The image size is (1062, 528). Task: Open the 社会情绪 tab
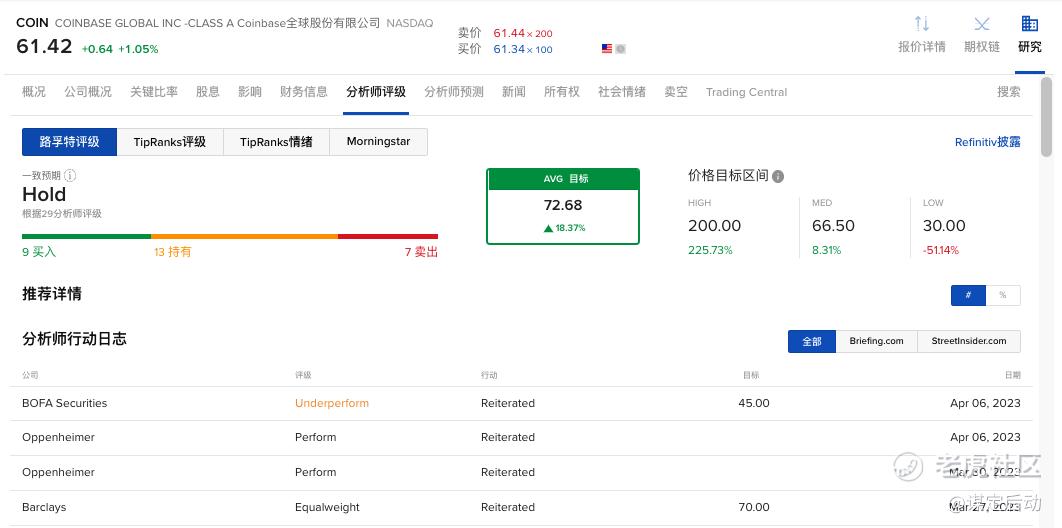click(x=622, y=92)
